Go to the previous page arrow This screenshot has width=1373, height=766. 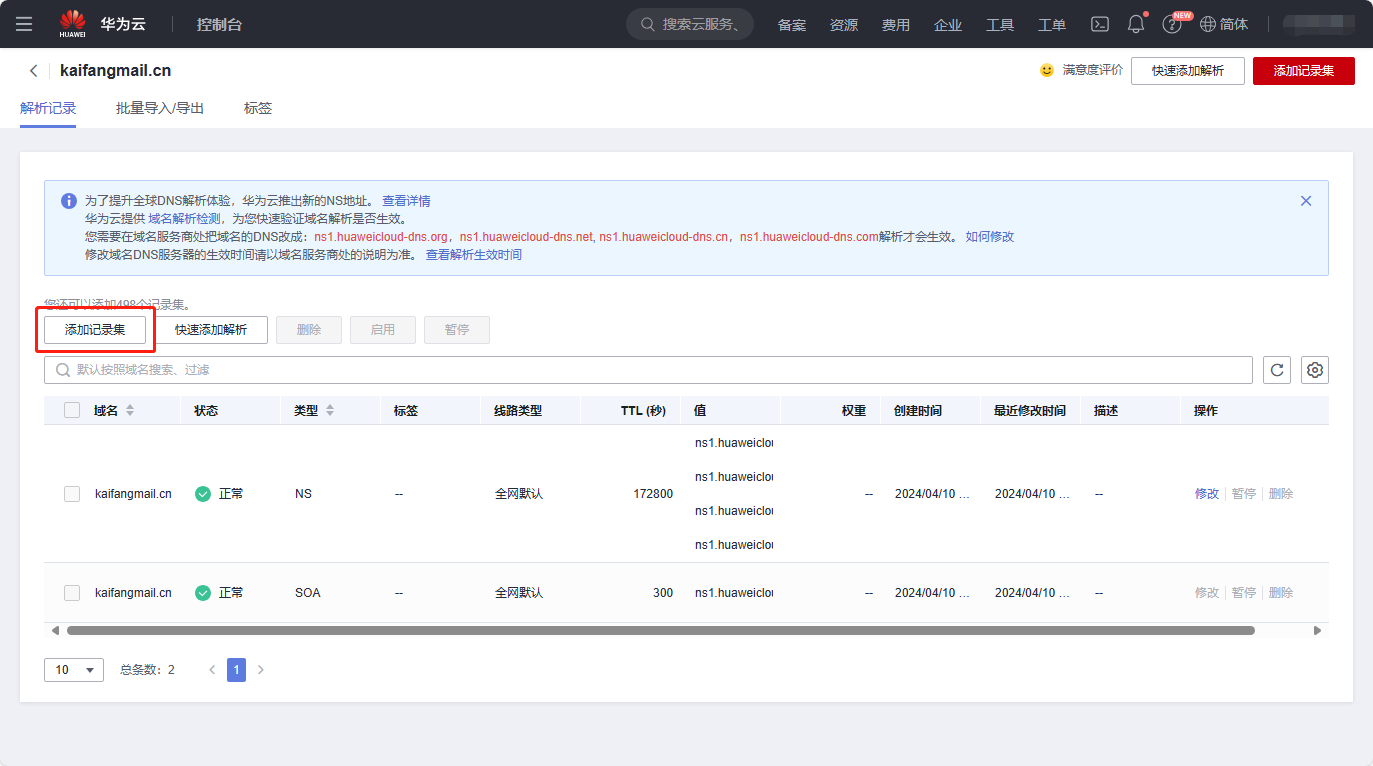click(x=212, y=670)
